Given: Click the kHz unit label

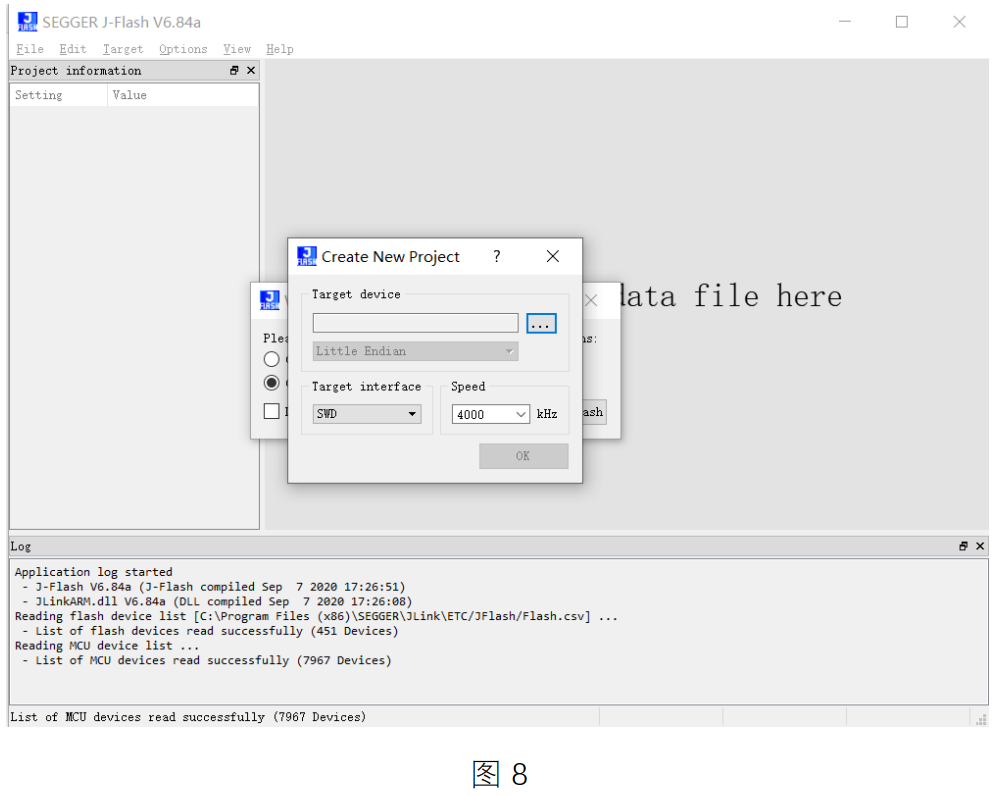Looking at the screenshot, I should point(547,414).
